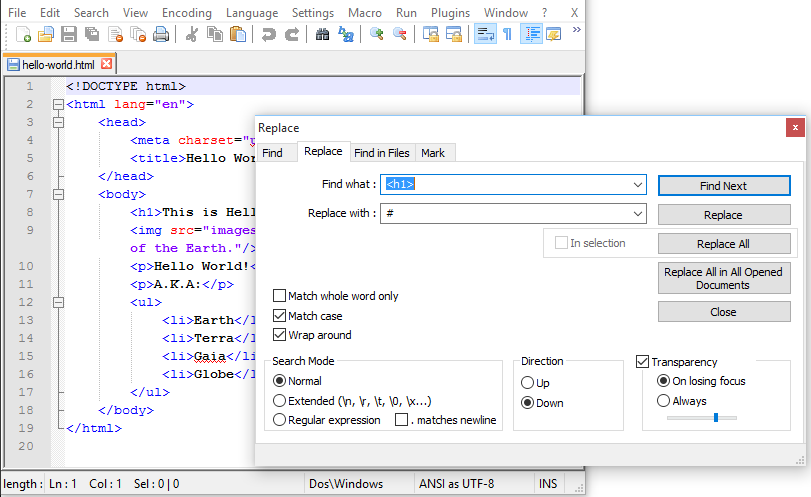Select Always transparency option

click(663, 400)
